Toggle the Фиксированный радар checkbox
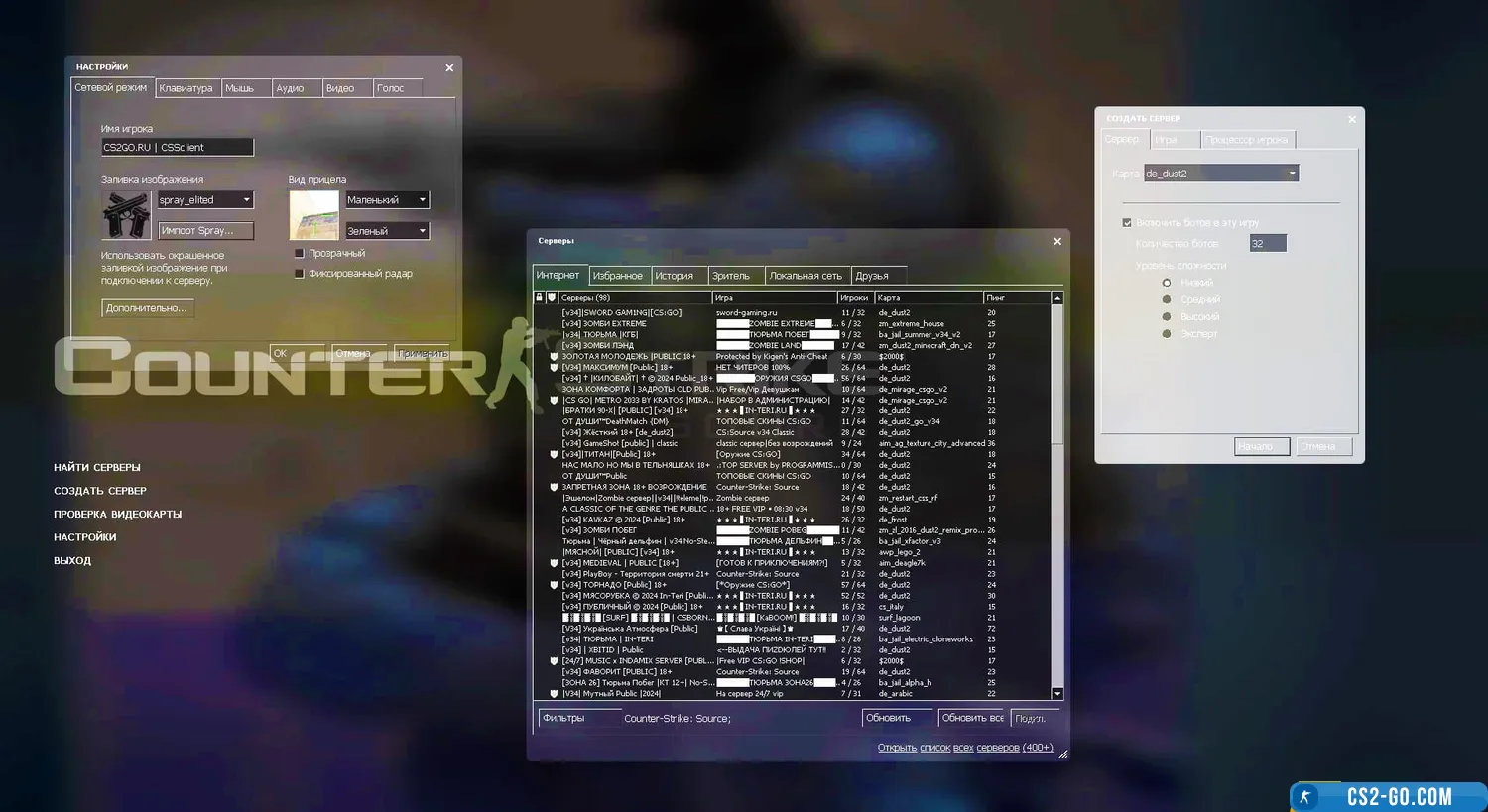This screenshot has width=1488, height=812. pyautogui.click(x=300, y=274)
